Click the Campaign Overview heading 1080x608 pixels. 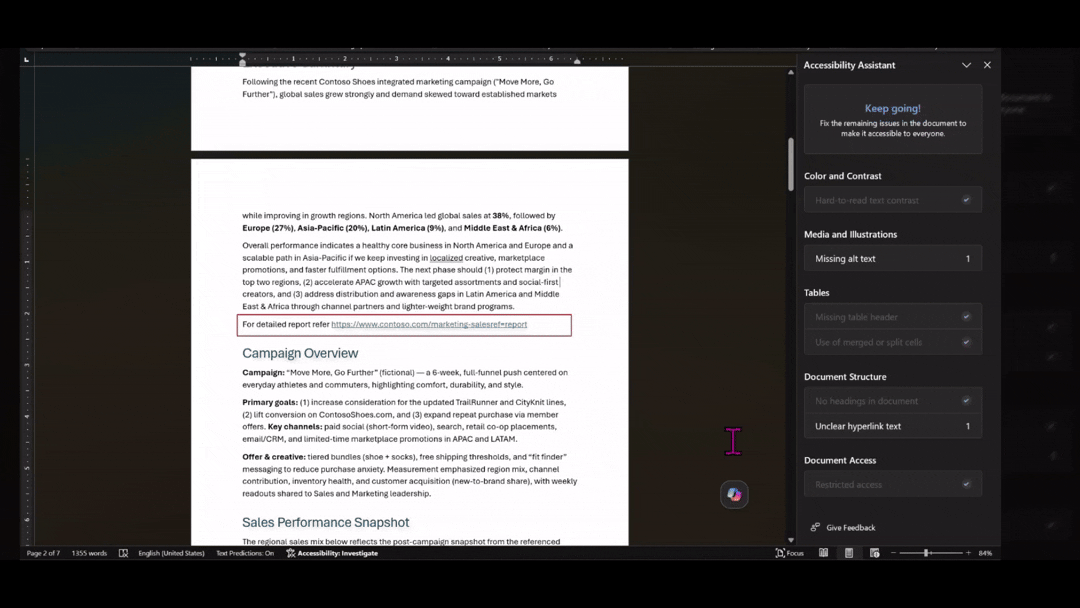300,353
